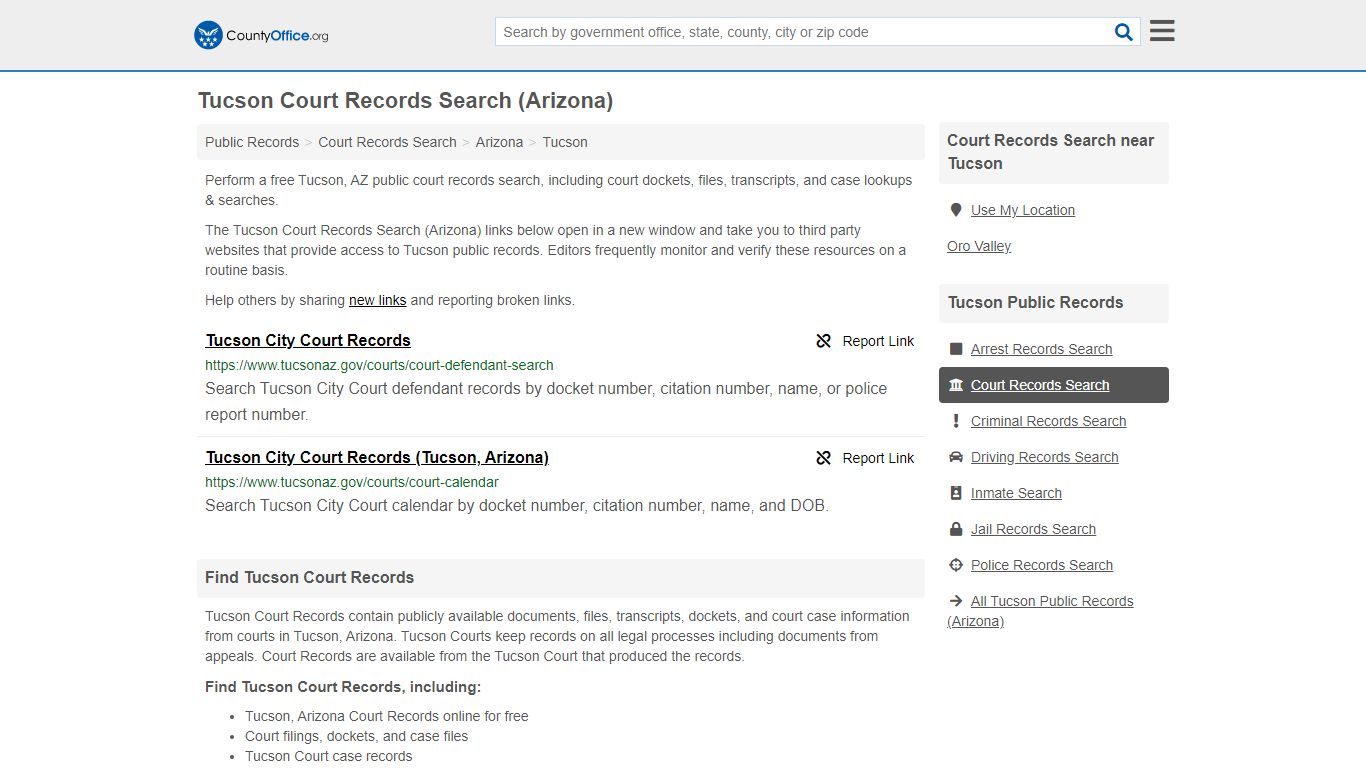
Task: Click the location pin icon
Action: click(956, 210)
